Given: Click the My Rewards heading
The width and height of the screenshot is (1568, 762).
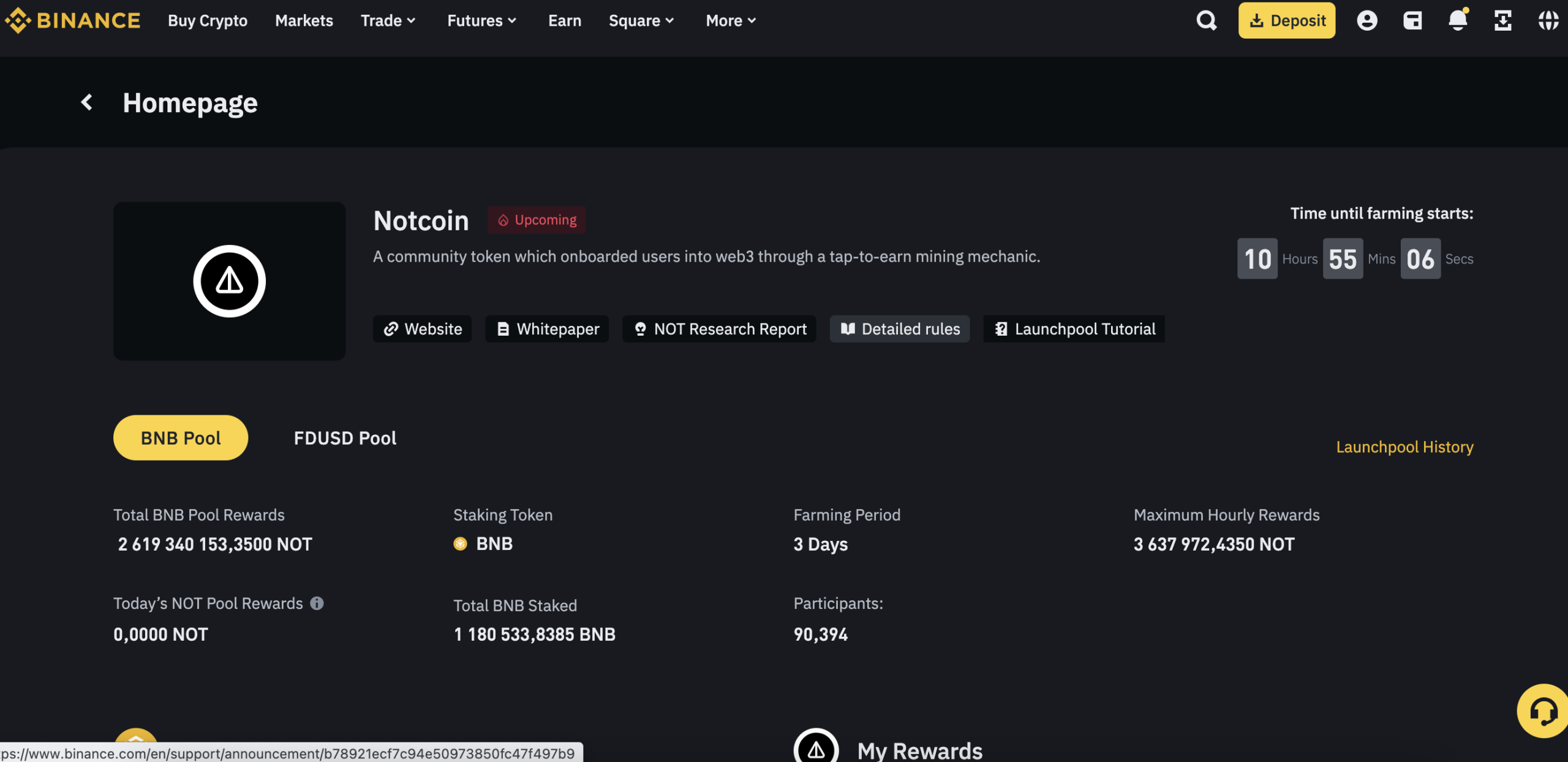Looking at the screenshot, I should (x=919, y=751).
